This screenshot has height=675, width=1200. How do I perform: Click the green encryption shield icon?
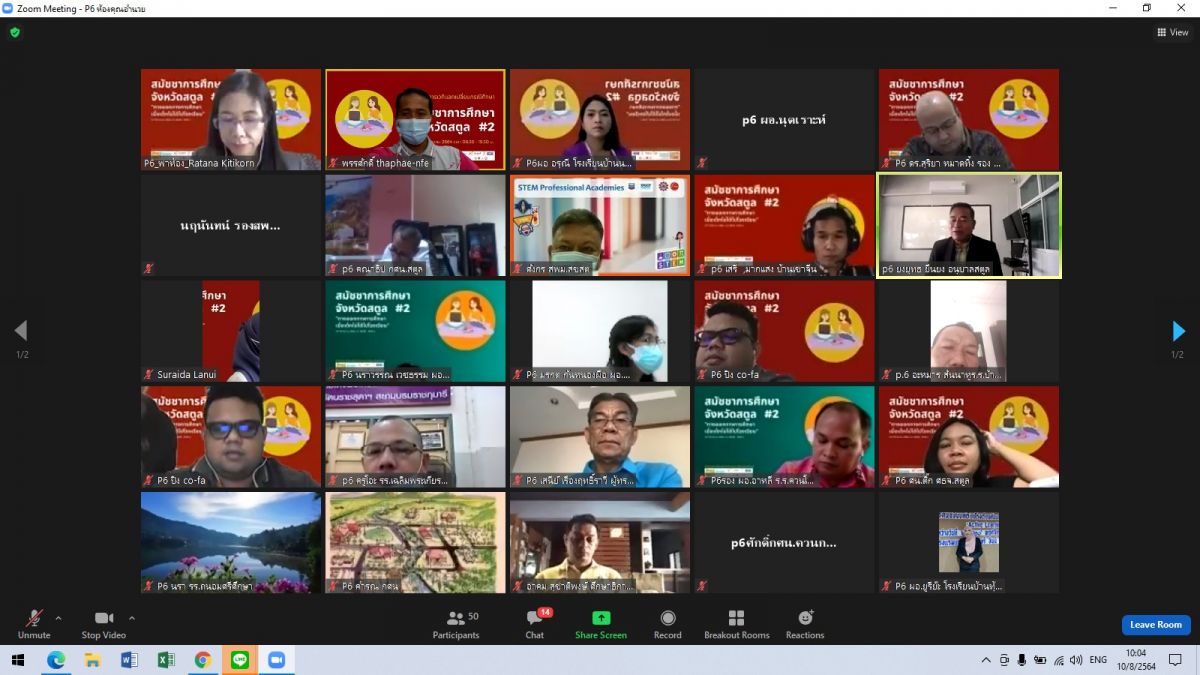coord(15,32)
